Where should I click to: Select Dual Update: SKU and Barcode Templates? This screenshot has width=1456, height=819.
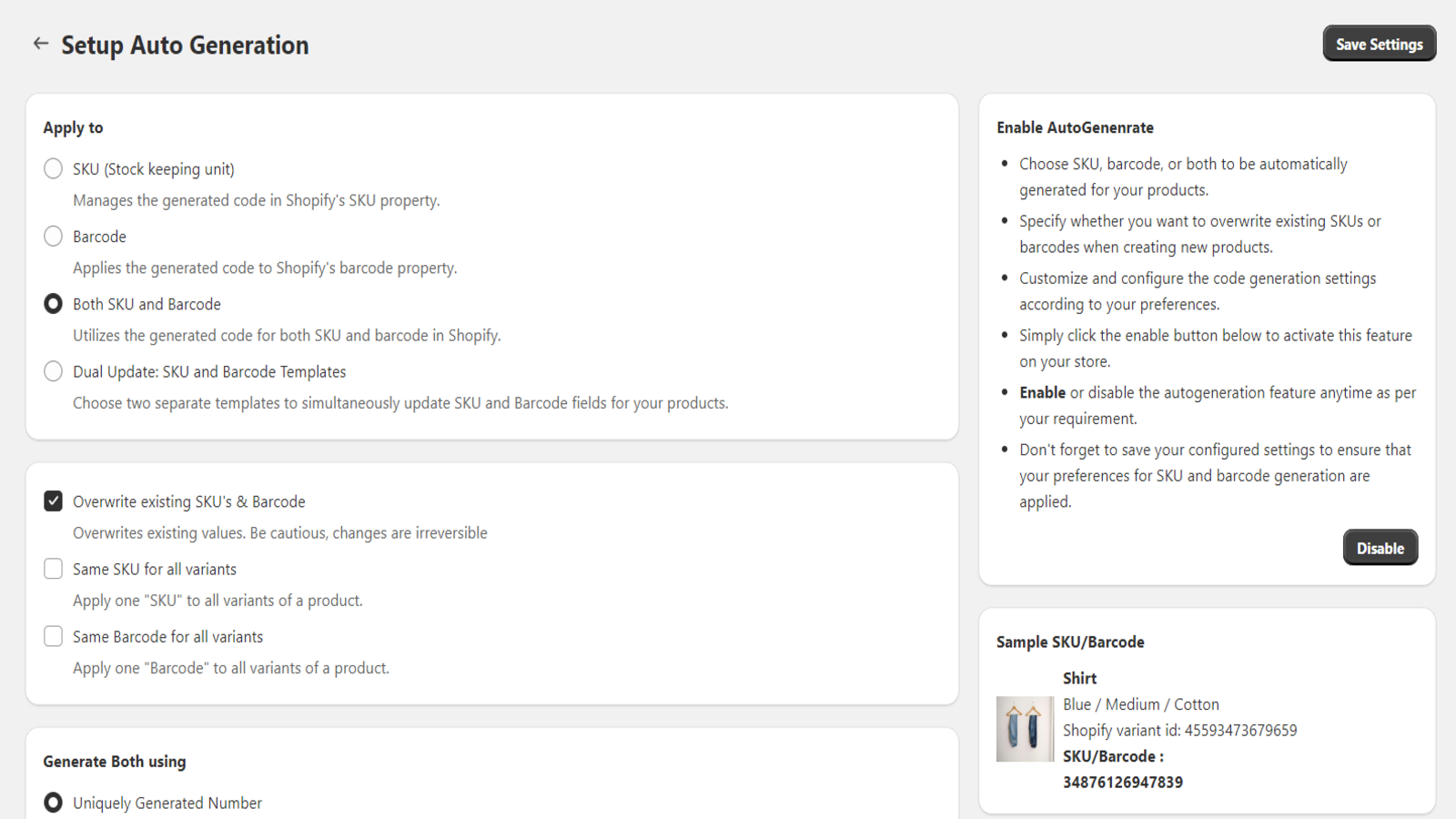tap(53, 371)
